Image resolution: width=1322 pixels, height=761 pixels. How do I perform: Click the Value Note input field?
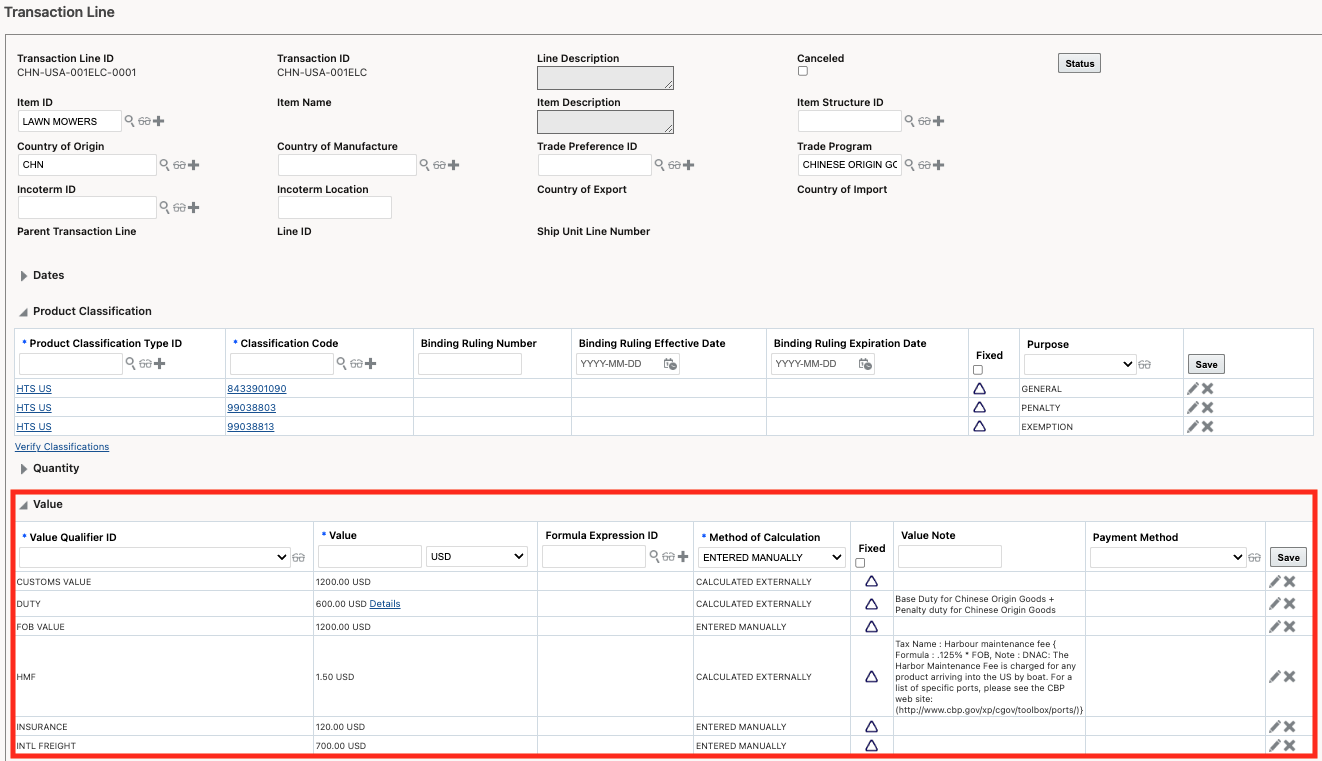(949, 556)
